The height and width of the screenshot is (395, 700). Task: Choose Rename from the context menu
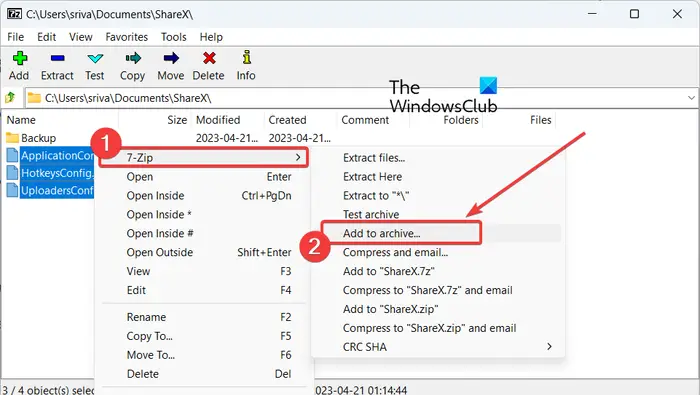146,317
